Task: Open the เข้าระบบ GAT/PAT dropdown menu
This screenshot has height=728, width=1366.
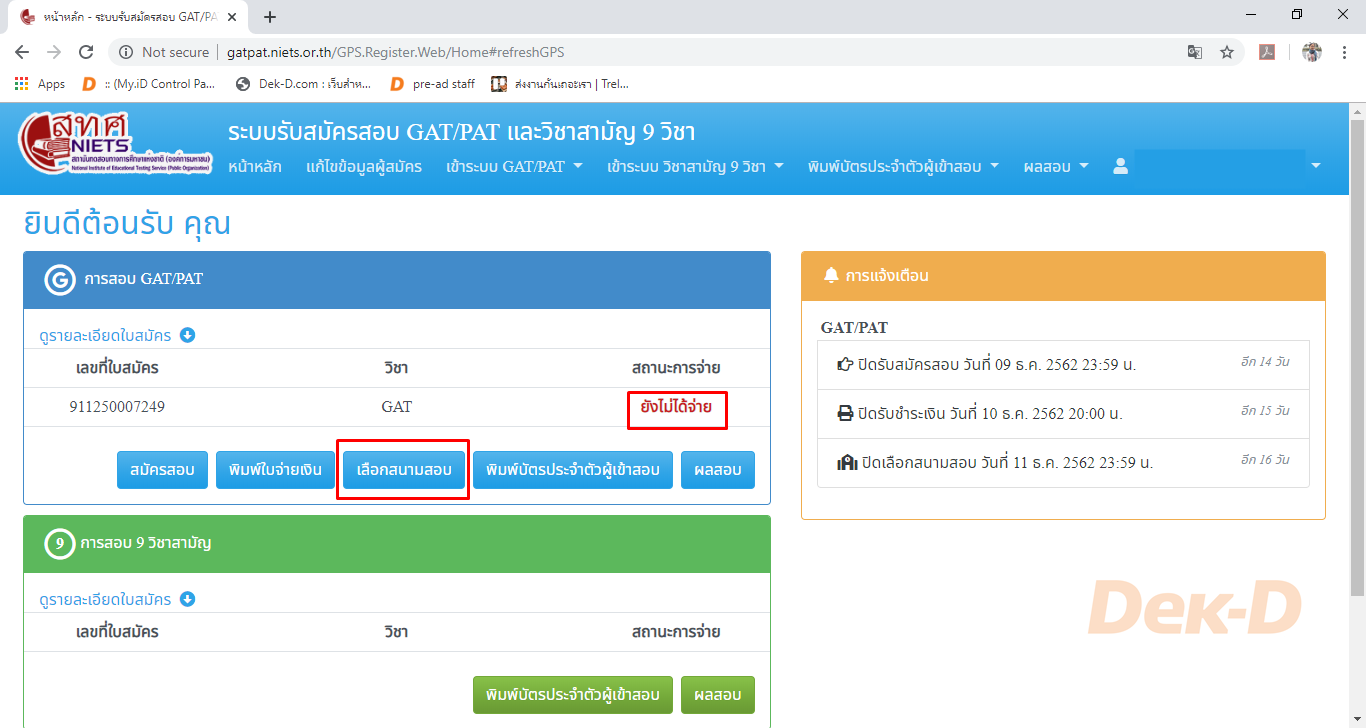Action: pos(514,166)
